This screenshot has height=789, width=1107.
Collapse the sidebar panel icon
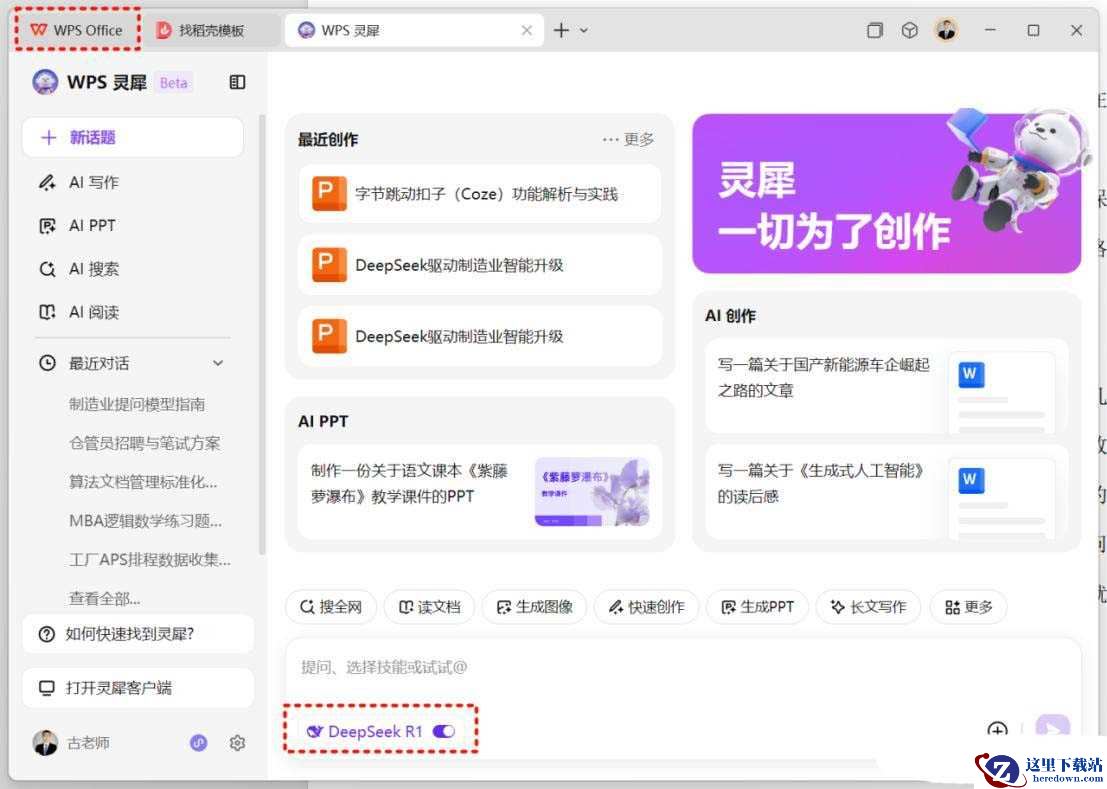[237, 83]
